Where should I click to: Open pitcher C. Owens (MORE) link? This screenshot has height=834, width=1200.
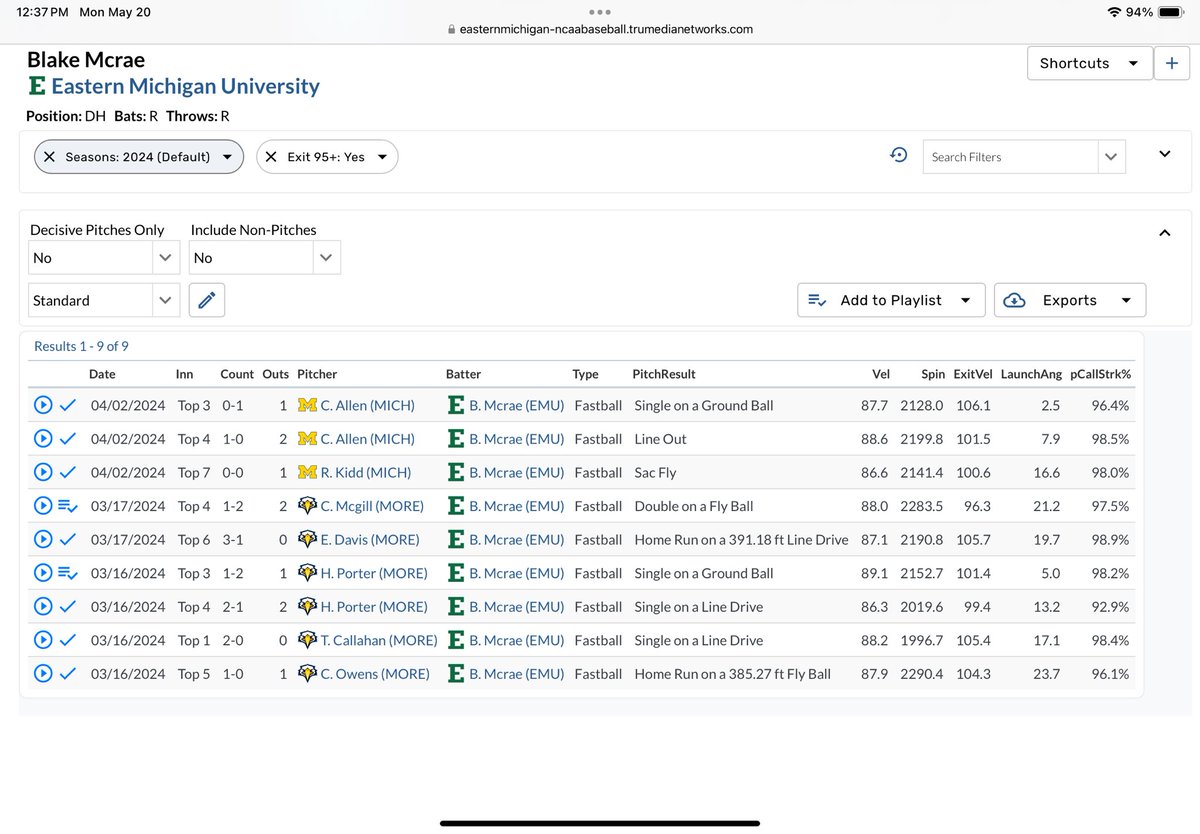375,674
